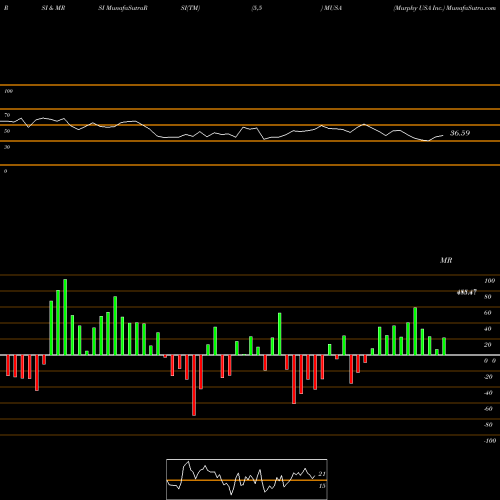The width and height of the screenshot is (500, 500).
Task: Click the MR axis label -40
Action: tap(488, 393)
